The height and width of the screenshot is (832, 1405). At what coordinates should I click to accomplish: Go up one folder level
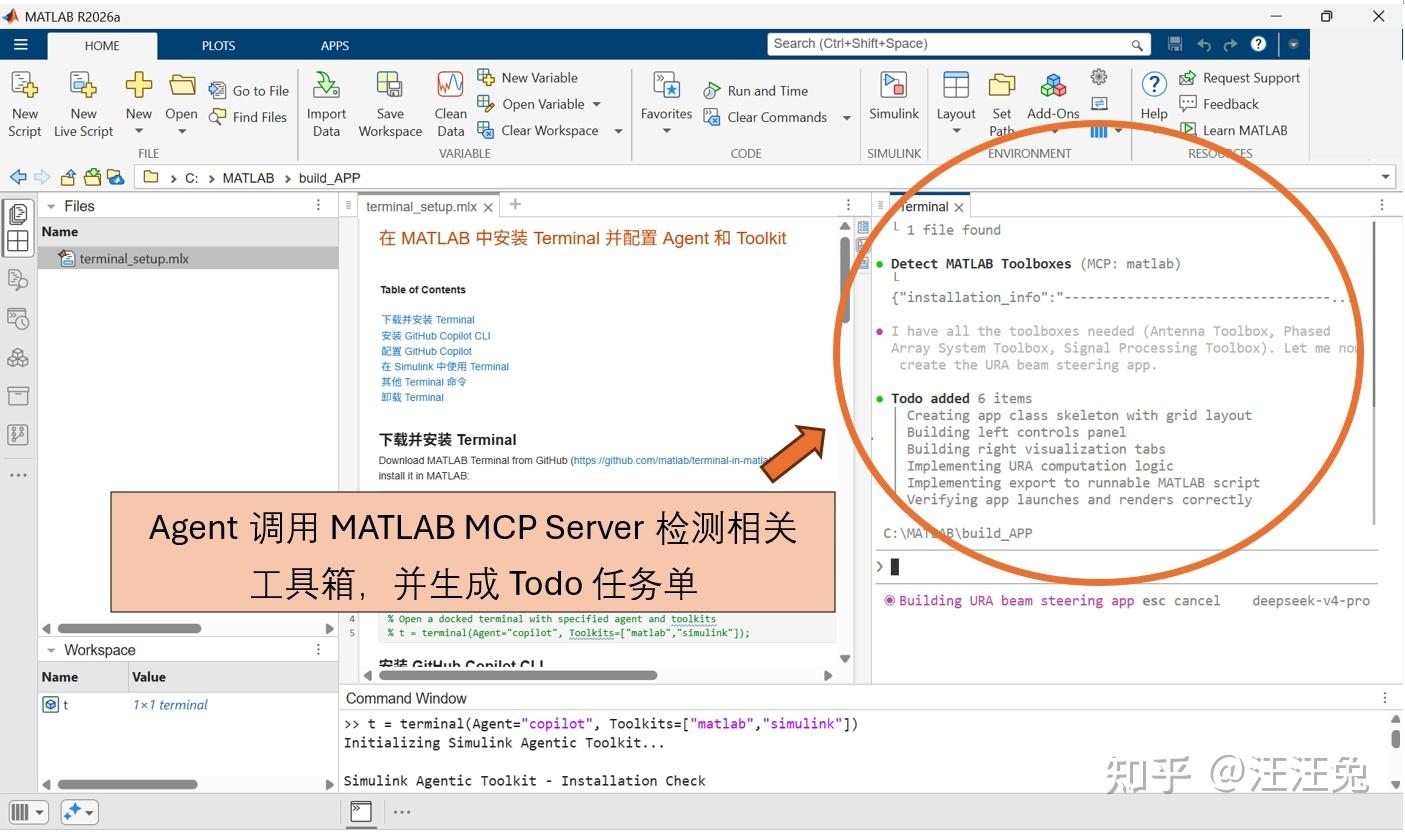(68, 177)
